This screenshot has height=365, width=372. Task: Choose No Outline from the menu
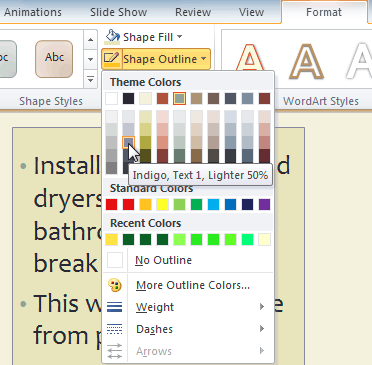(188, 260)
